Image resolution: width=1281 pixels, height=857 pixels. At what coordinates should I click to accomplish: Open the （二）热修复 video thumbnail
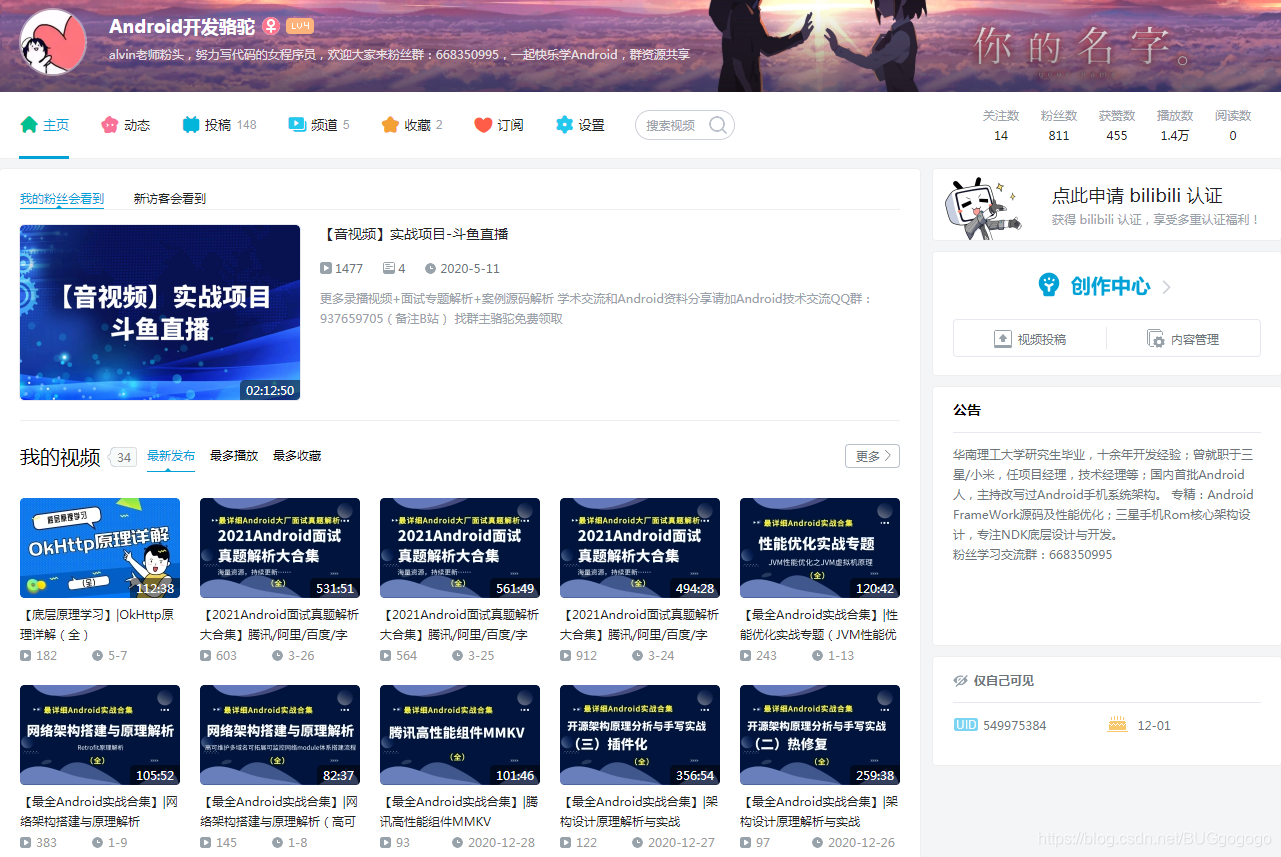click(x=820, y=735)
